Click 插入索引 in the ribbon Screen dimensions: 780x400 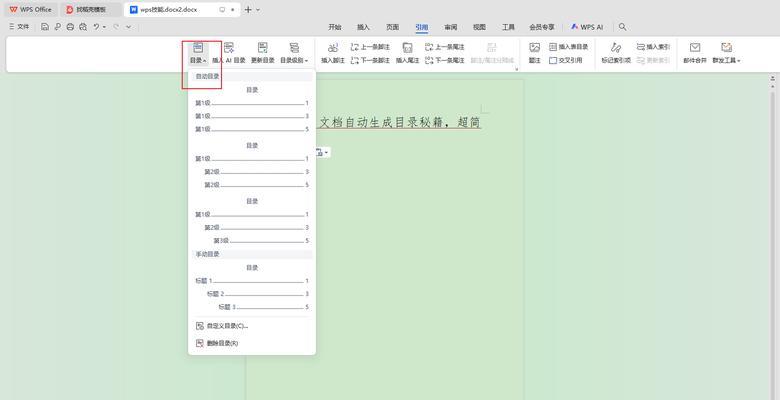click(x=653, y=47)
